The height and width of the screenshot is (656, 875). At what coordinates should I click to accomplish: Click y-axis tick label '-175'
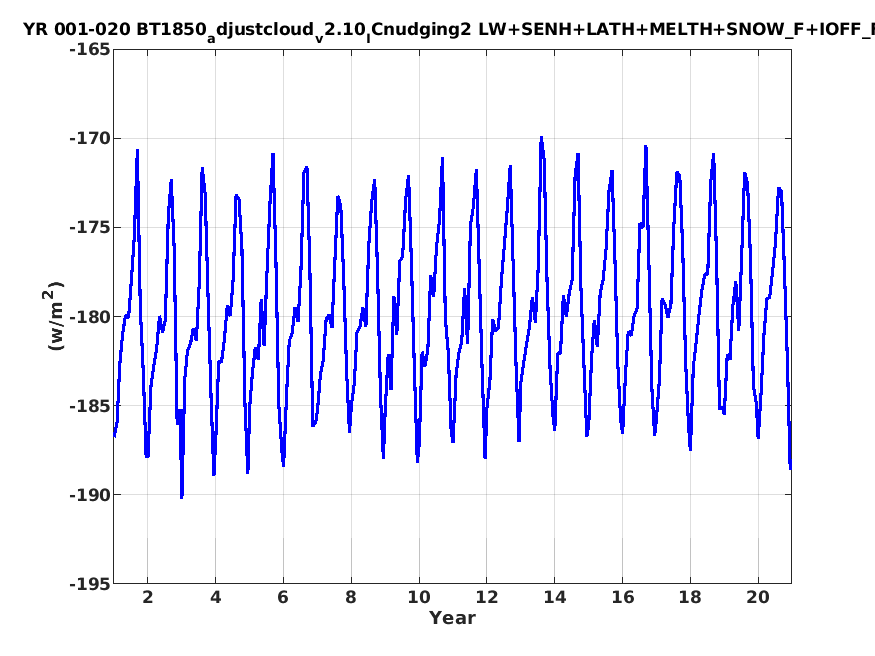tap(90, 228)
